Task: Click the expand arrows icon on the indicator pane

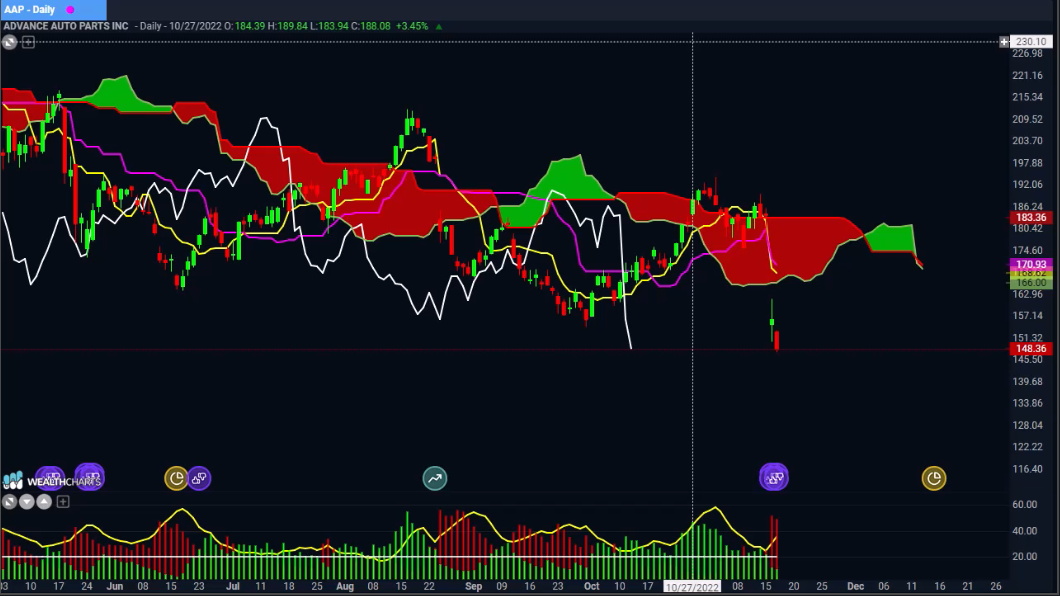Action: coord(9,501)
